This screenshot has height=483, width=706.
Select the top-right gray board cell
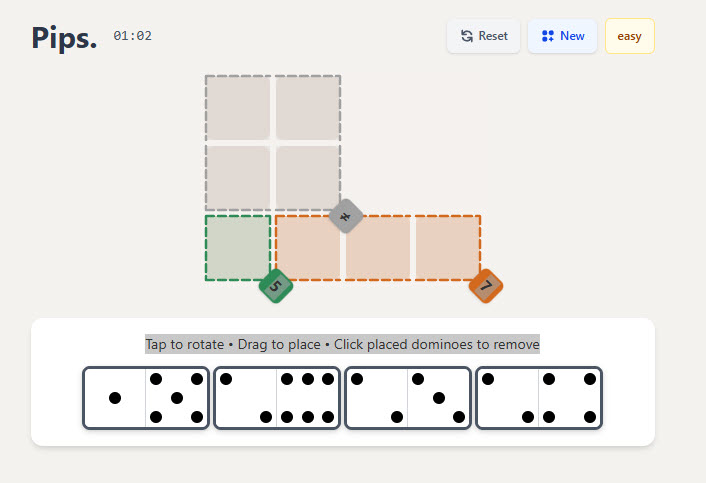click(x=308, y=108)
